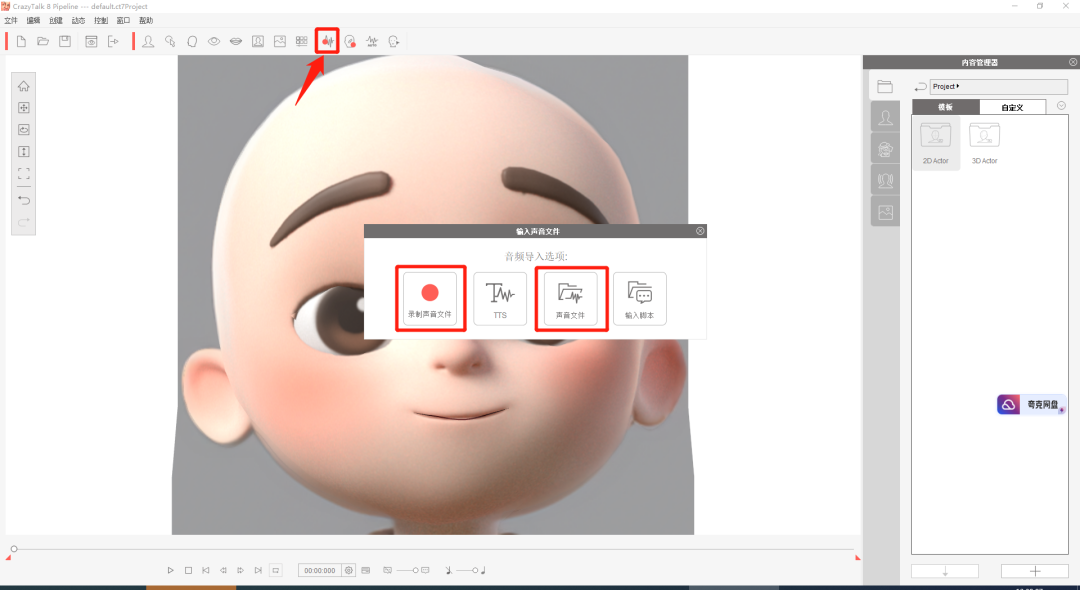Screen dimensions: 1080x590
Task: Step to next frame
Action: click(240, 570)
